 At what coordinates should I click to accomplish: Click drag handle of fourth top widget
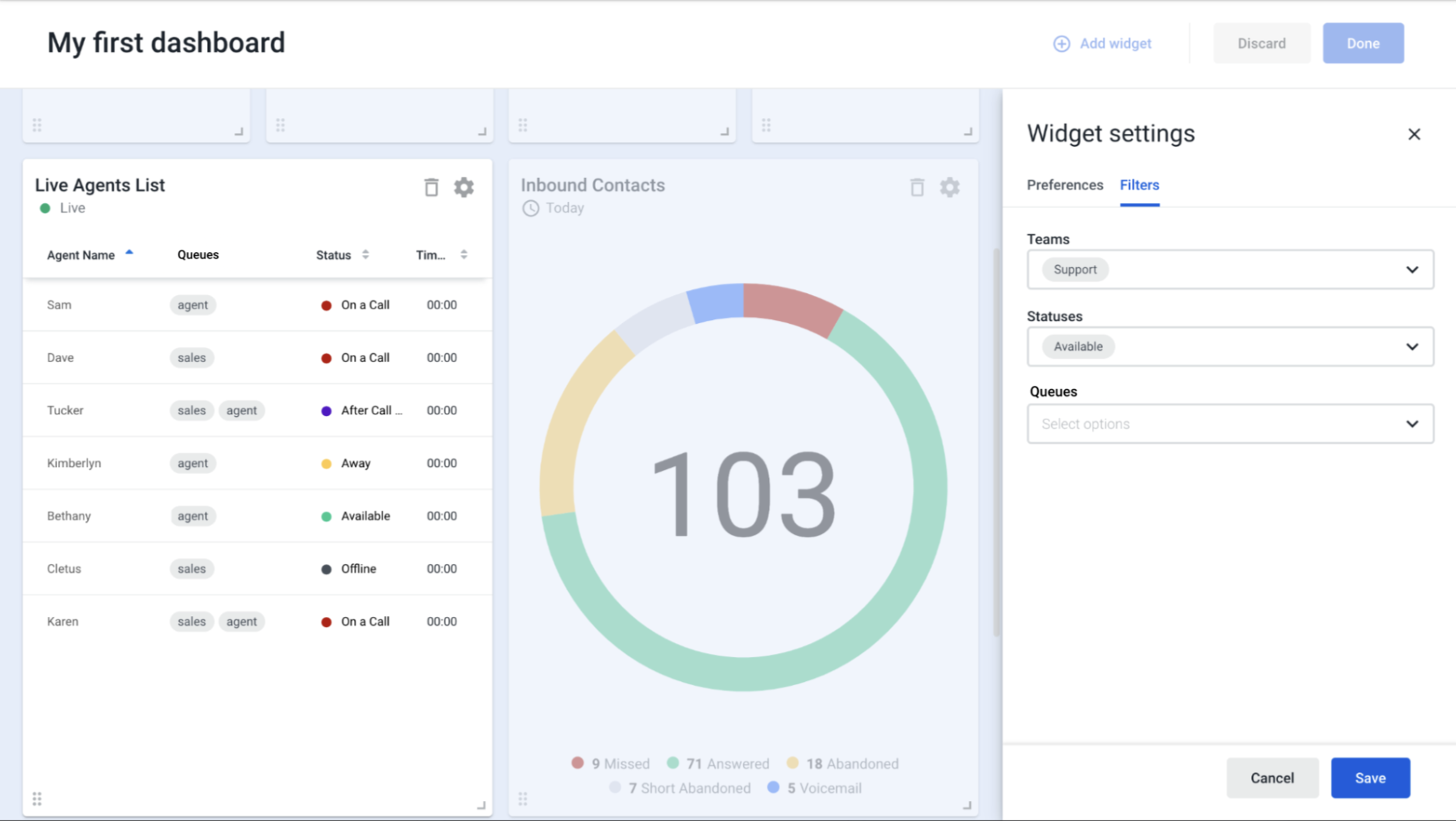point(767,125)
